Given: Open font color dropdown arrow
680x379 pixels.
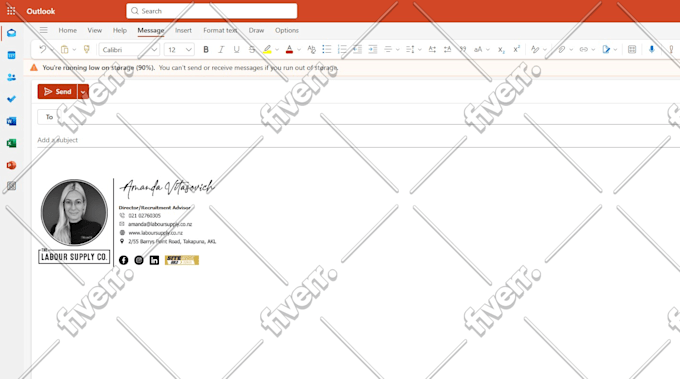Looking at the screenshot, I should pos(299,50).
